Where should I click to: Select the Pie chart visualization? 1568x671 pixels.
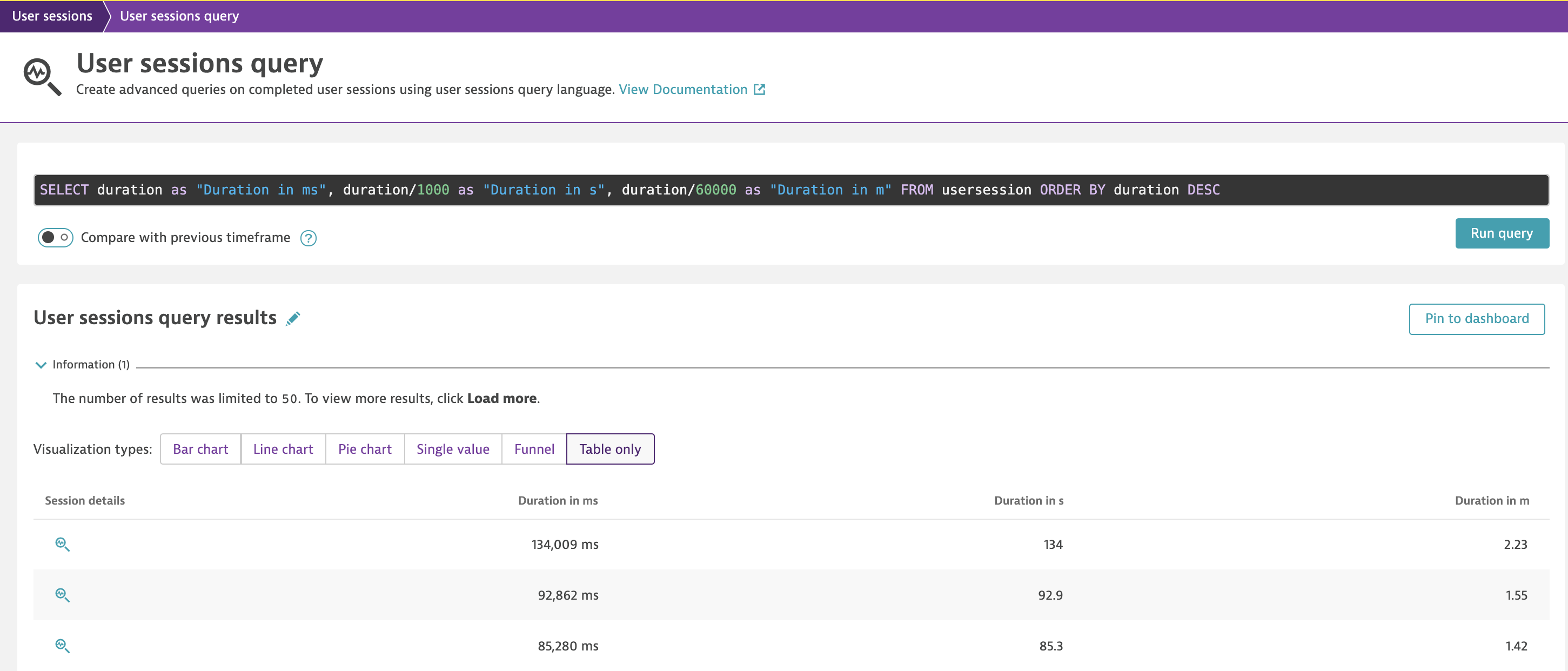point(365,449)
